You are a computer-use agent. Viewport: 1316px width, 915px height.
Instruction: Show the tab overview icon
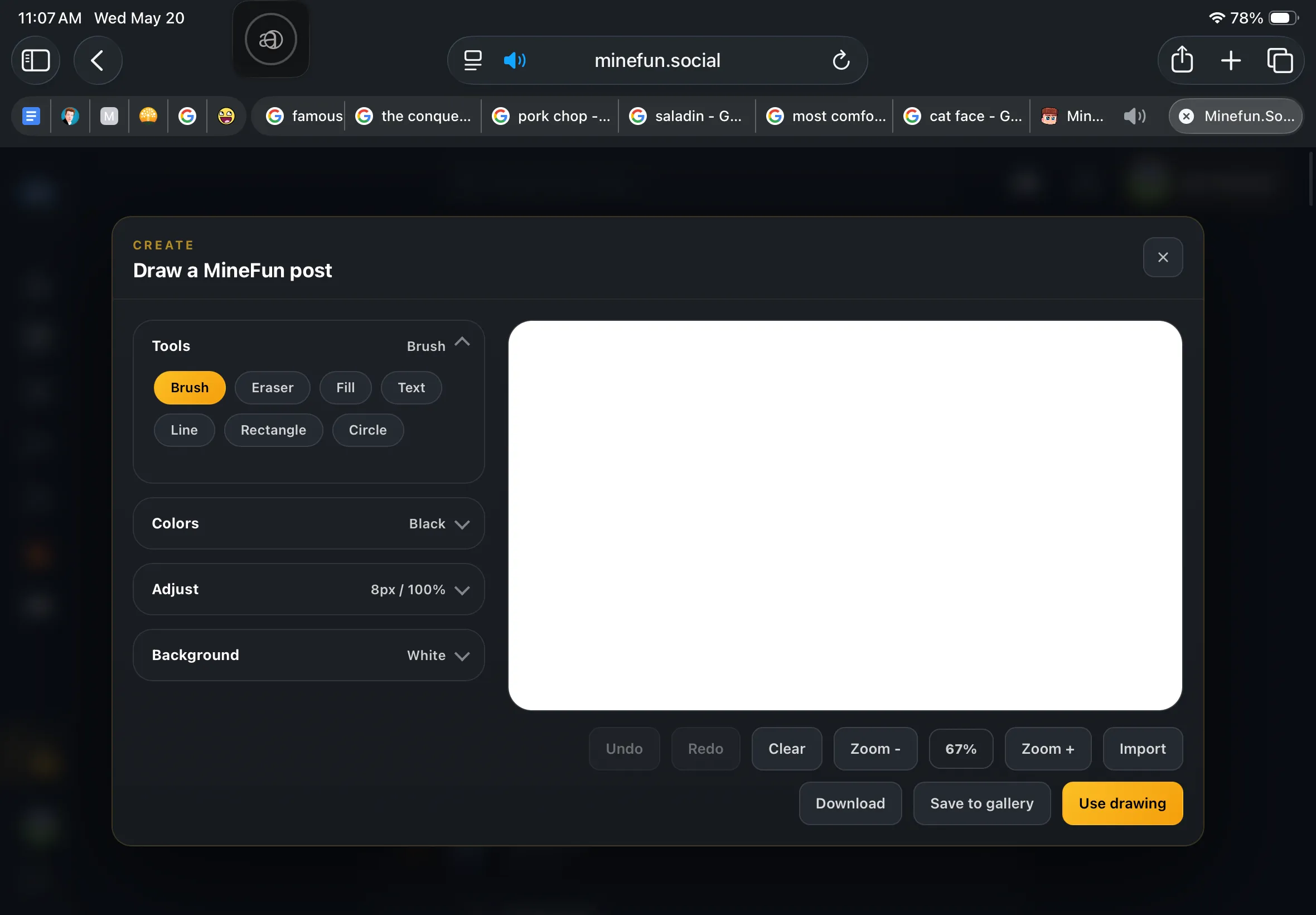(x=1279, y=60)
